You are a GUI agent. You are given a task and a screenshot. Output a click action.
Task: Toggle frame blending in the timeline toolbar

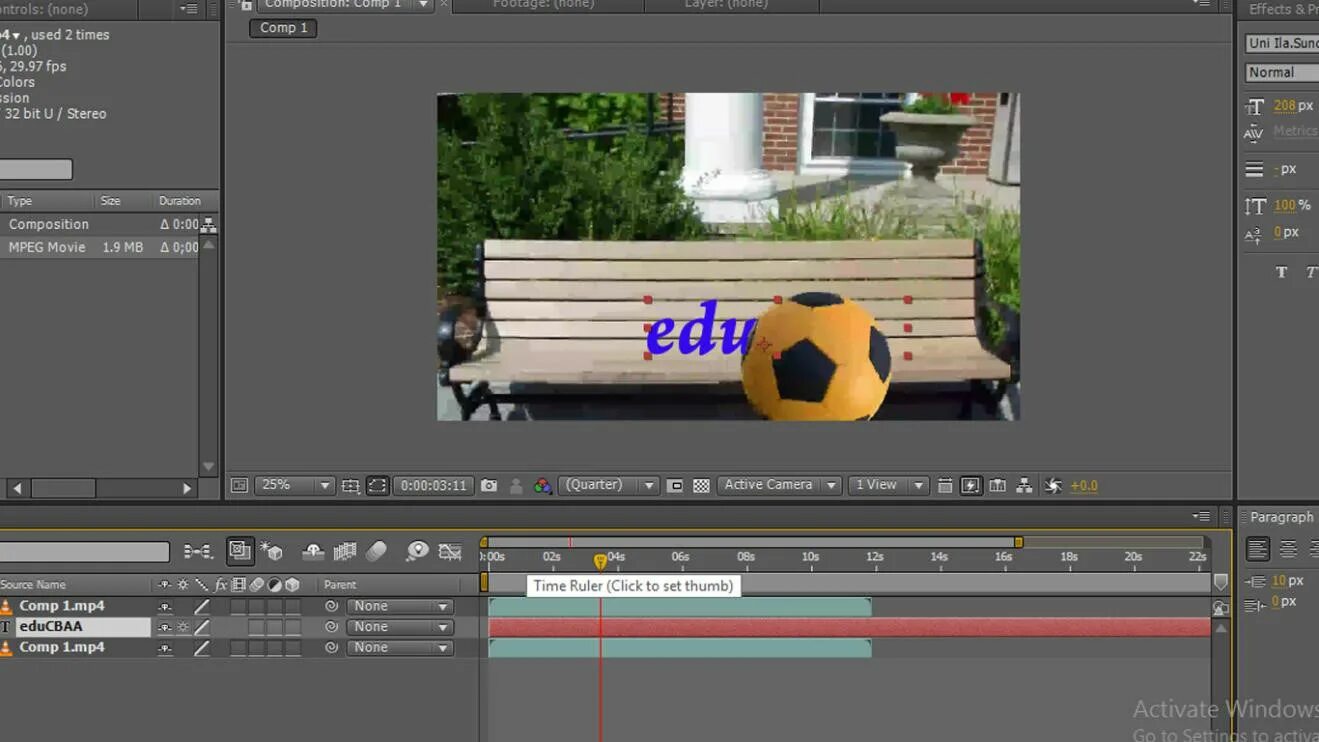tap(345, 551)
